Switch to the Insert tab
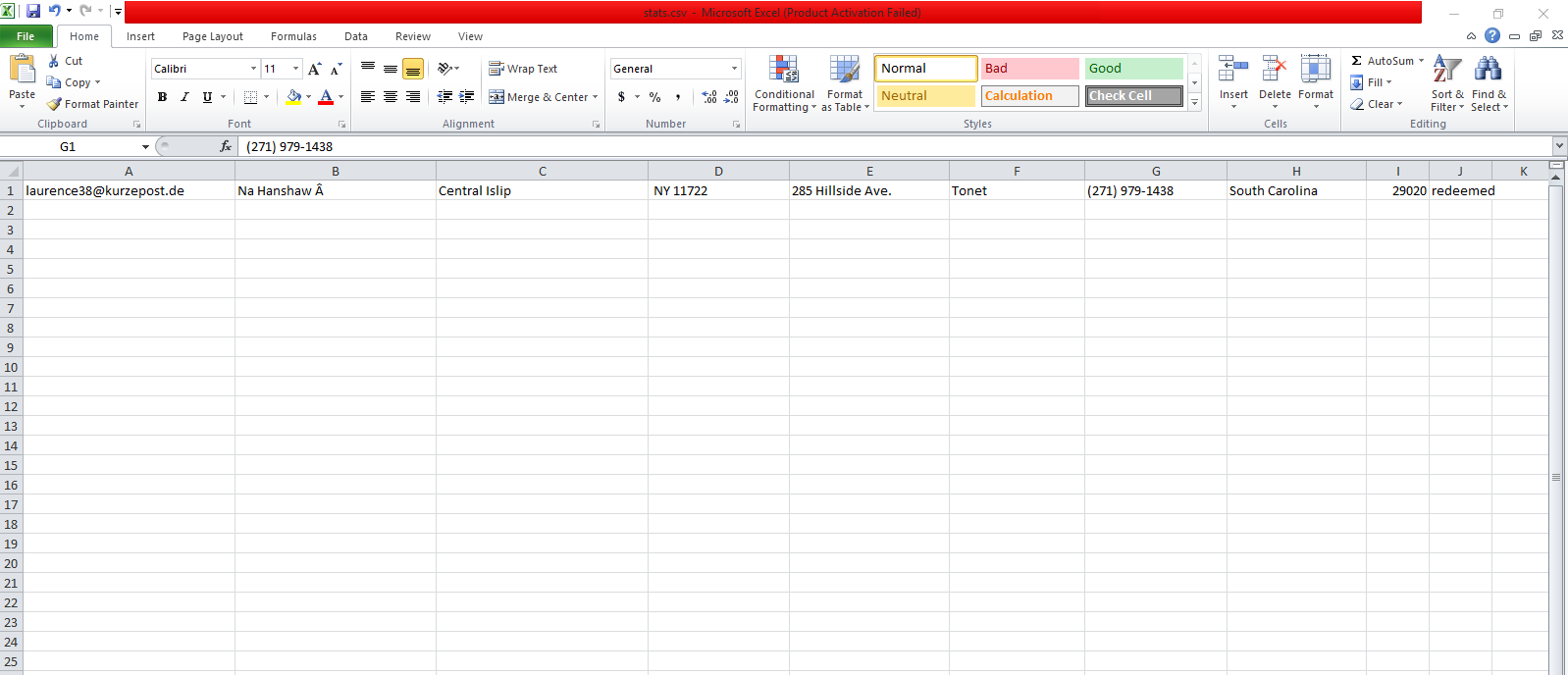 (140, 36)
